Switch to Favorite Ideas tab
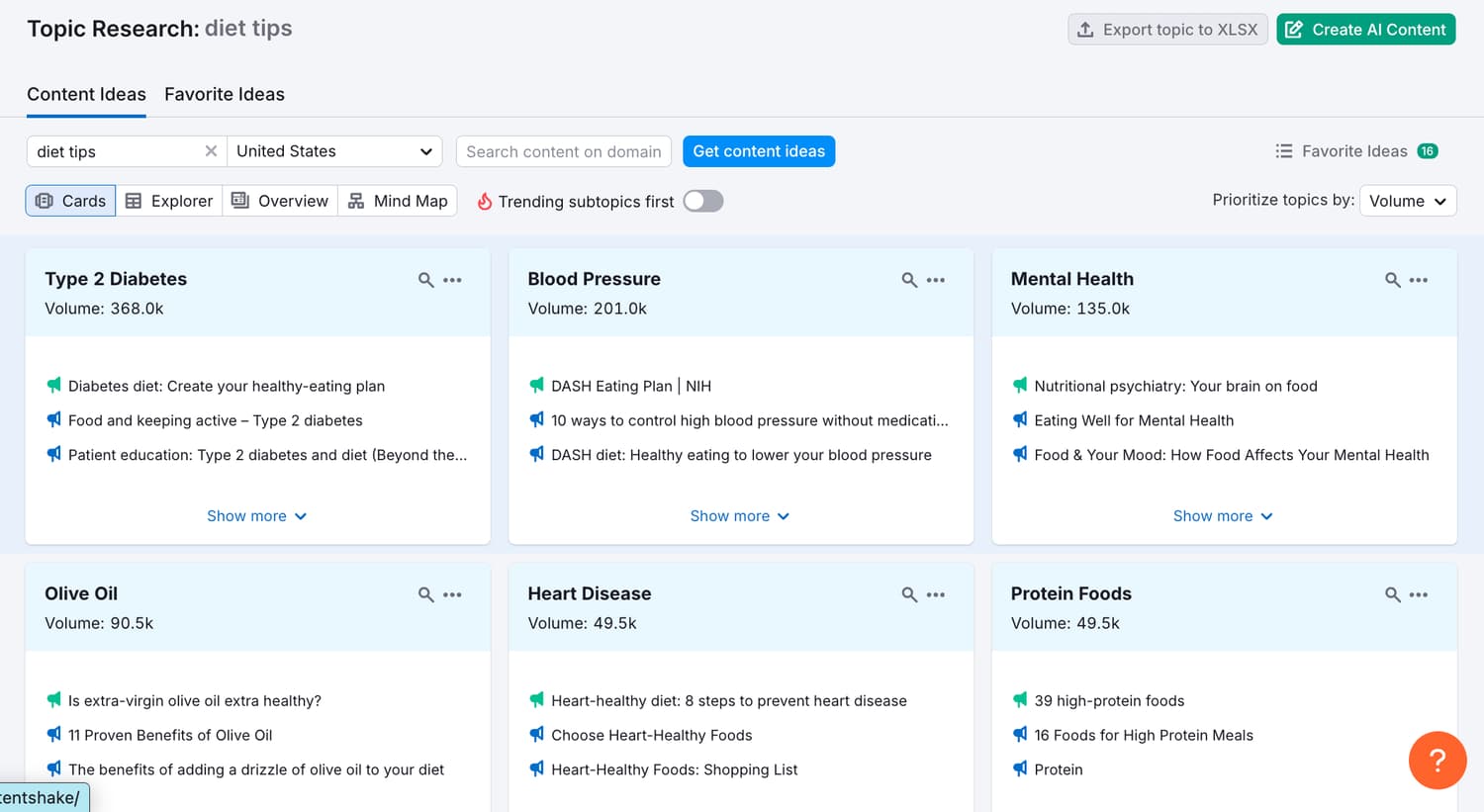The image size is (1484, 812). point(225,95)
